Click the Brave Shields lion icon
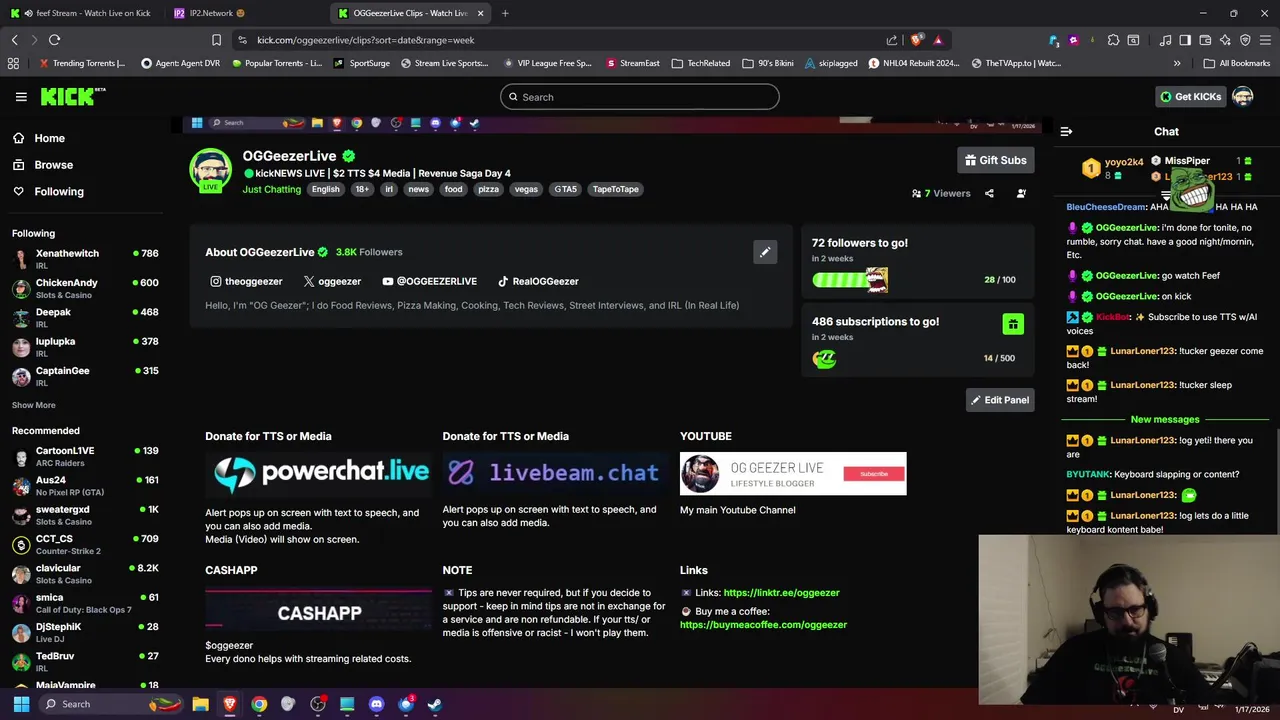The width and height of the screenshot is (1280, 720). pyautogui.click(x=917, y=40)
